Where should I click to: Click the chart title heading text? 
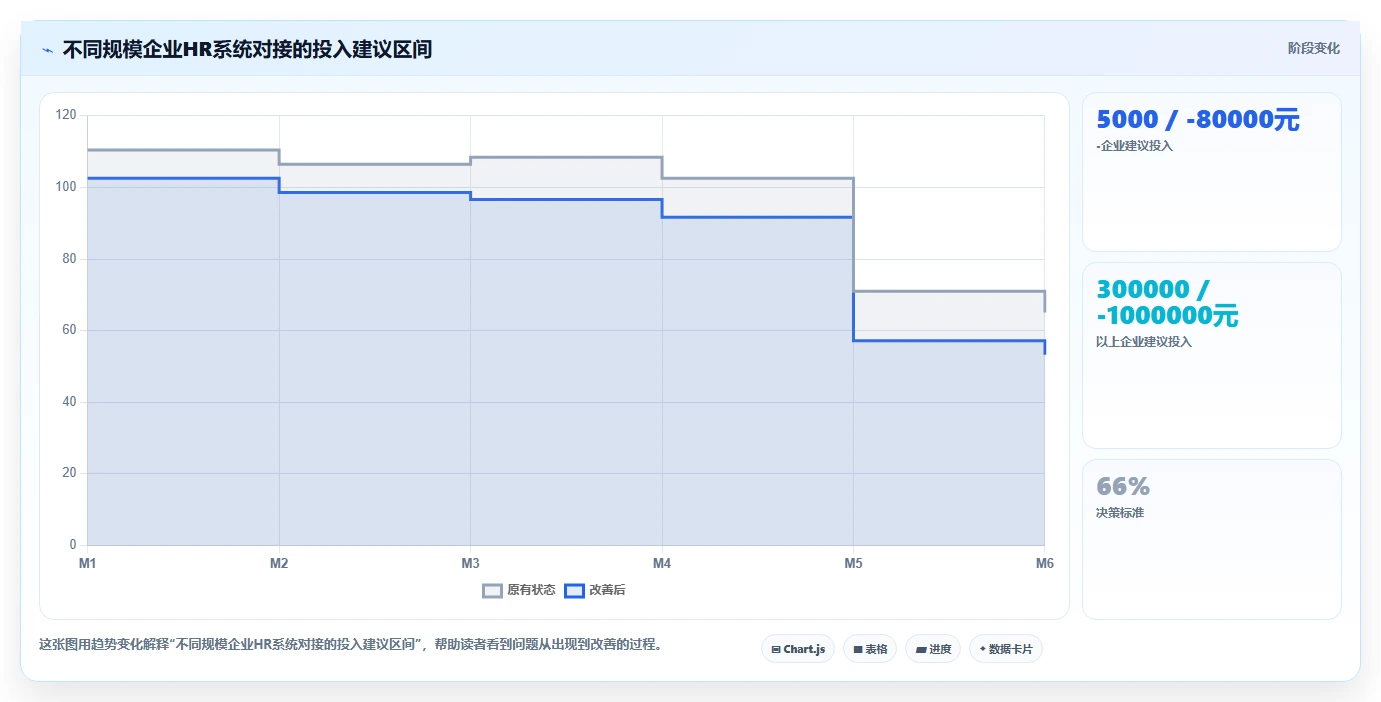click(247, 49)
